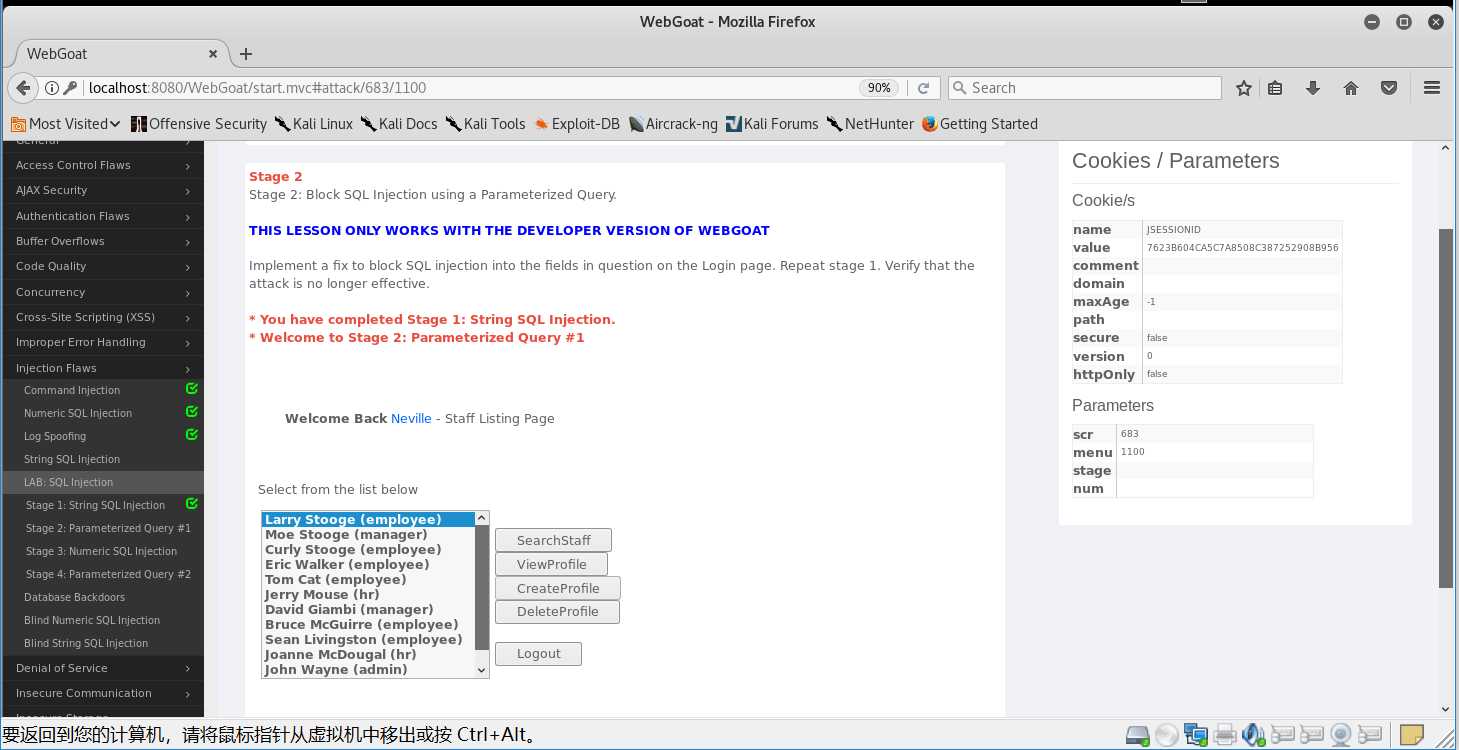This screenshot has height=750, width=1459.
Task: Click the VM printer status icon
Action: pyautogui.click(x=1225, y=736)
